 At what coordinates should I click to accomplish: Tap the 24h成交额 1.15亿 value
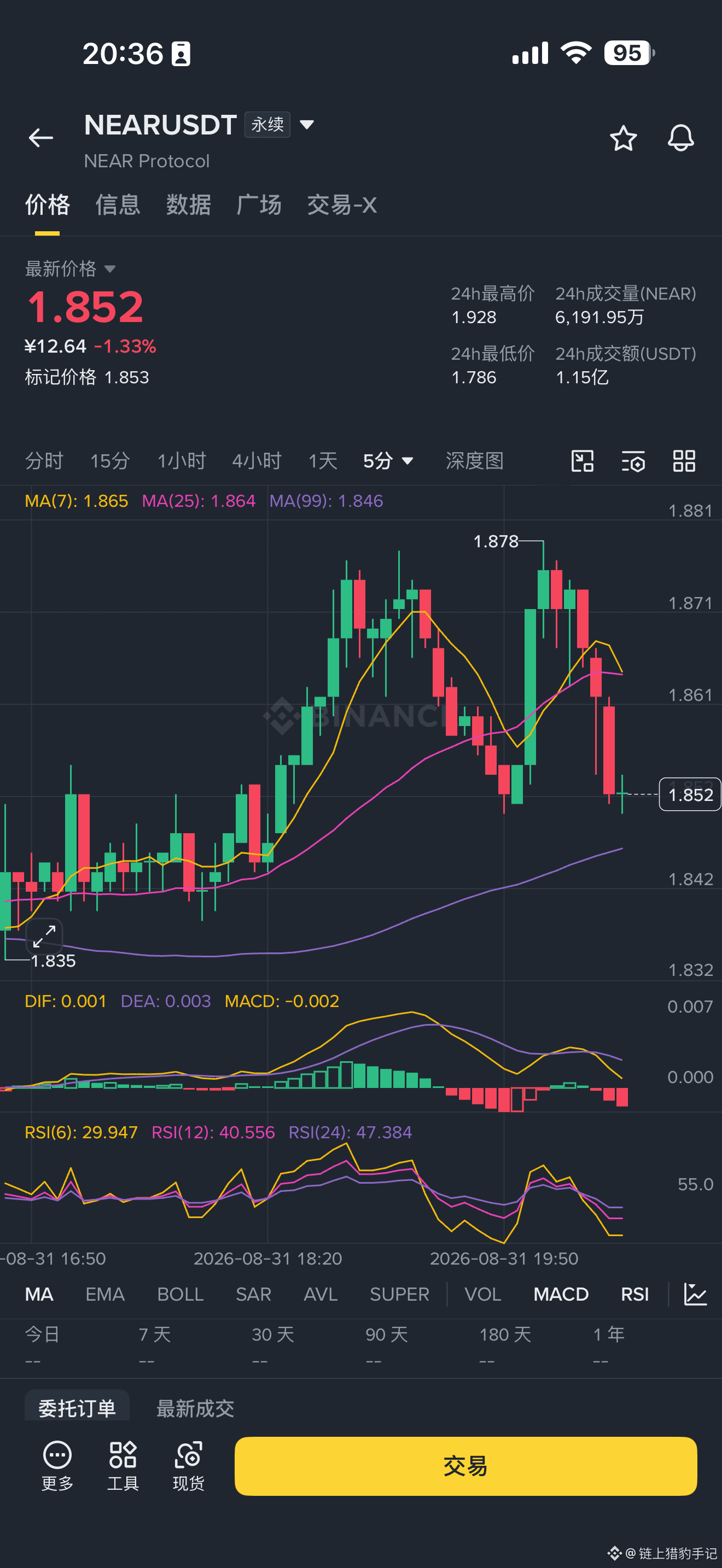tap(582, 377)
